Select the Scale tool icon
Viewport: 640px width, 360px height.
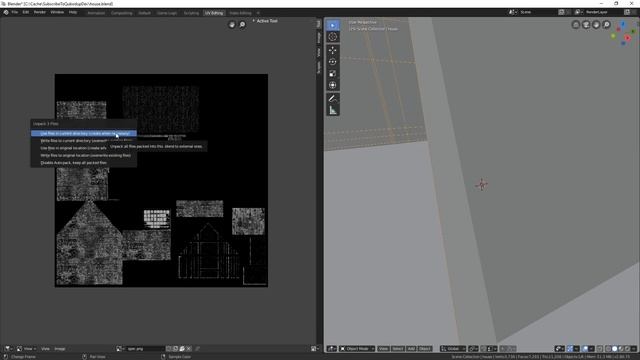[333, 73]
